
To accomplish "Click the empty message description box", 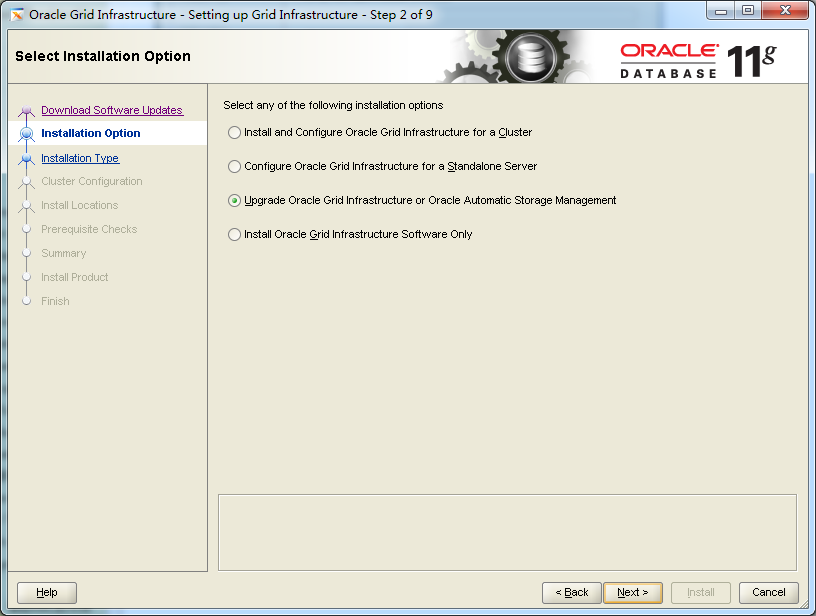I will coord(507,532).
